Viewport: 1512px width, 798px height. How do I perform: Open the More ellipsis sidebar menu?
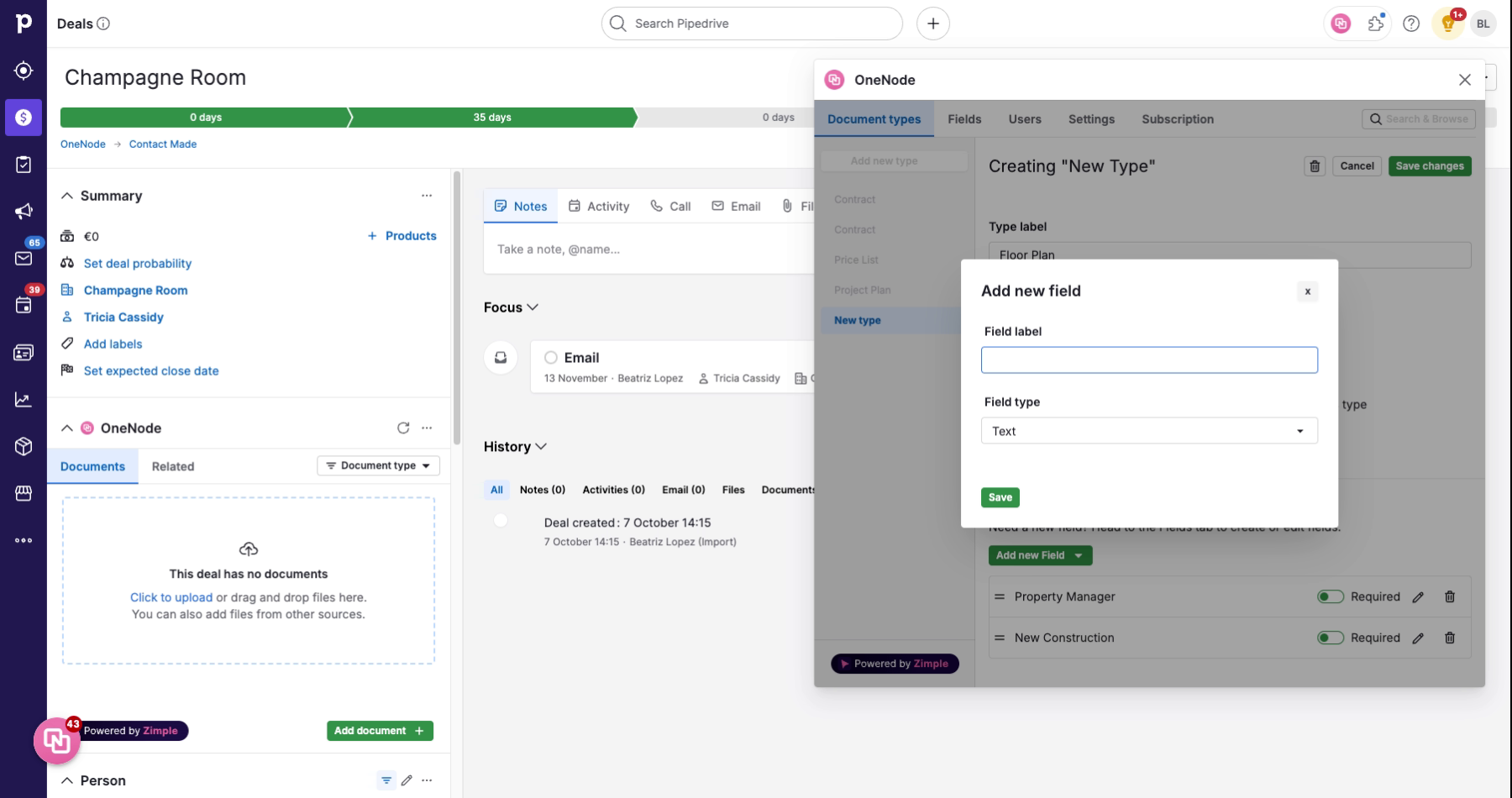pyautogui.click(x=24, y=540)
